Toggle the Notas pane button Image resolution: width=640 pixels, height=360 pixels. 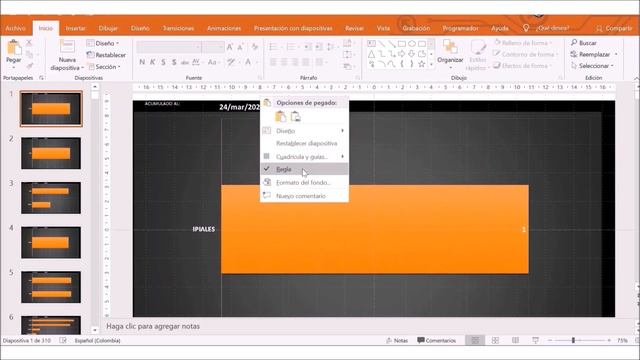coord(397,340)
